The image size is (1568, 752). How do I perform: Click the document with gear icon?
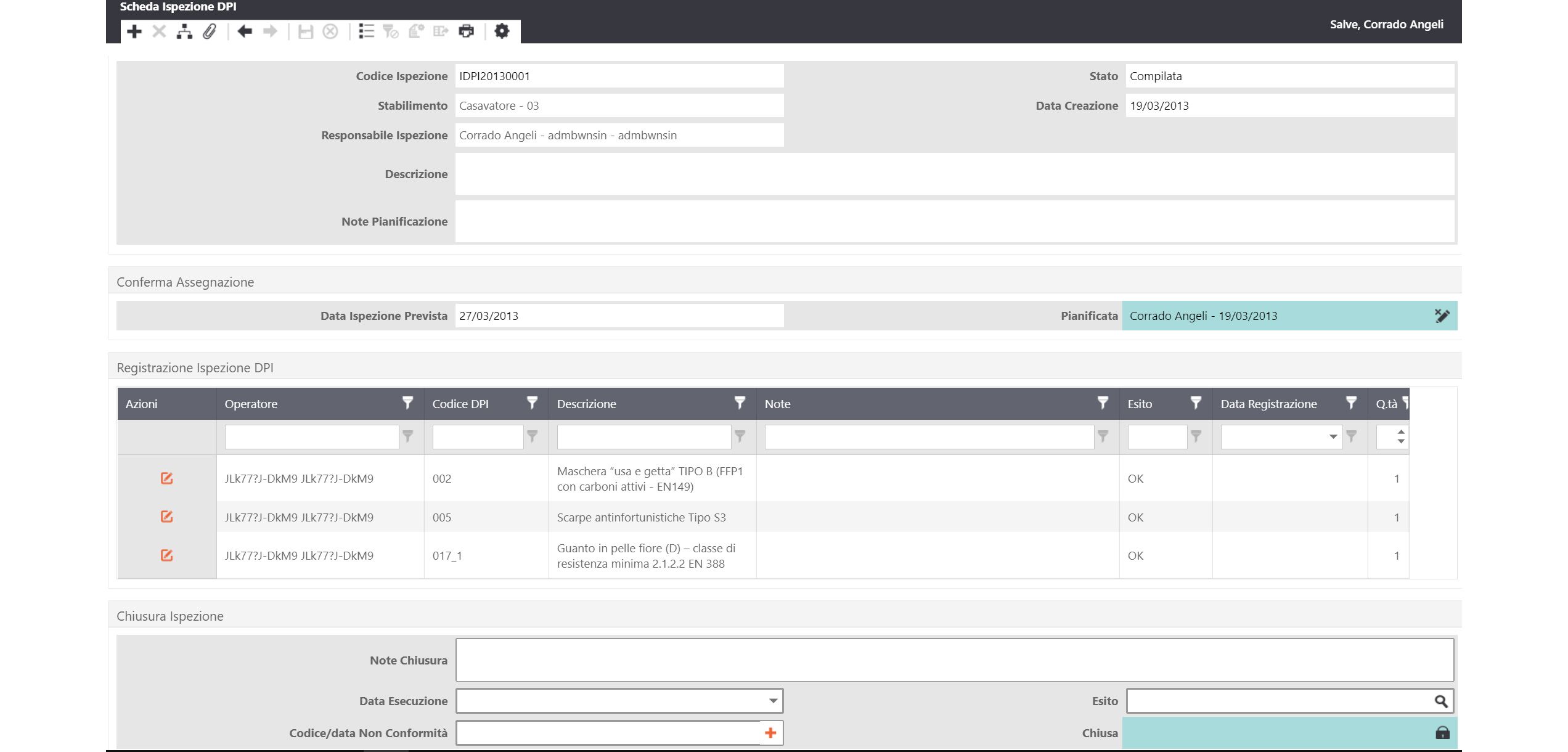416,31
